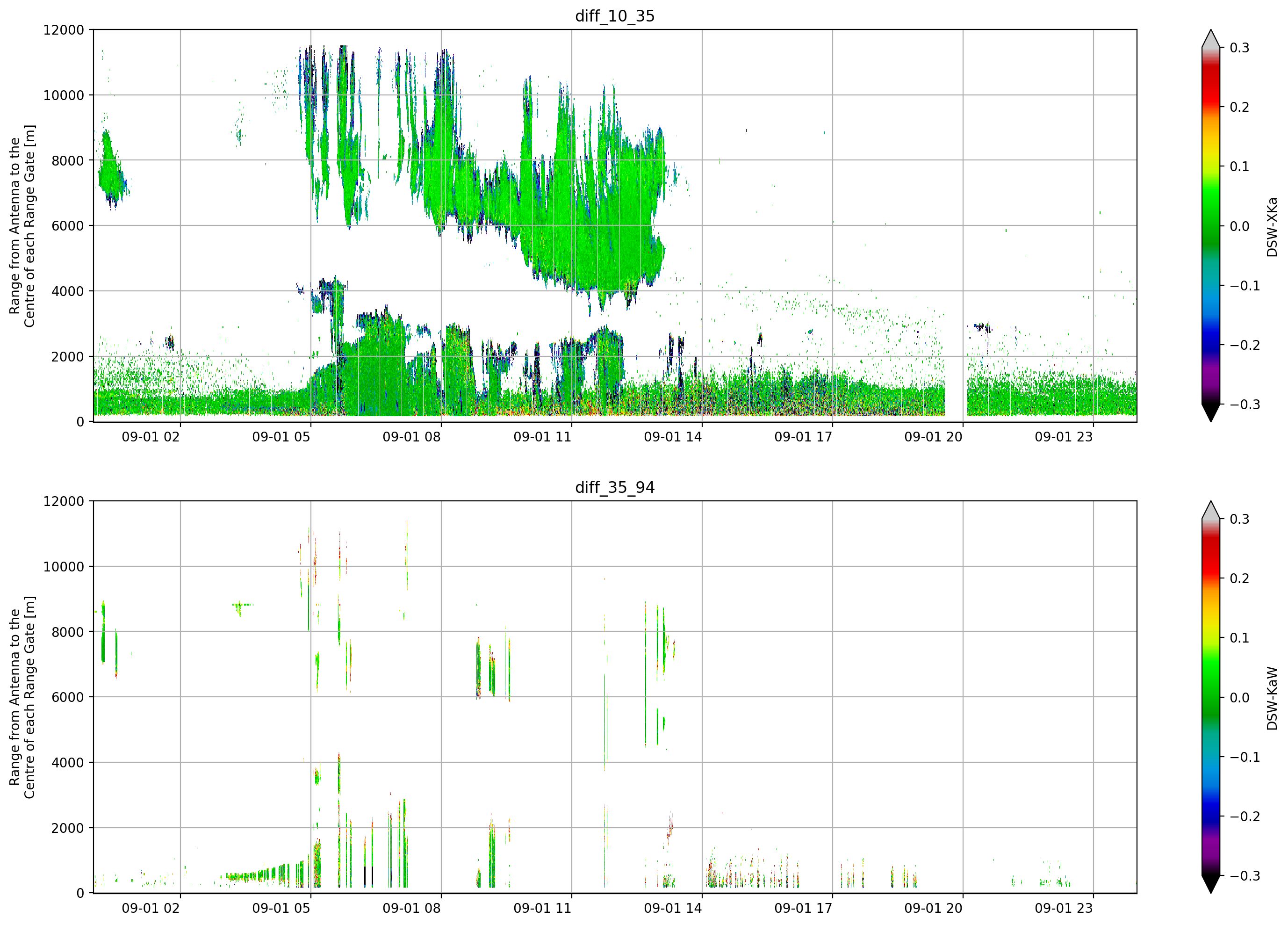The image size is (1288, 925).
Task: Click the 0.0 tick on DSW-KaW colorbar
Action: [x=1239, y=698]
